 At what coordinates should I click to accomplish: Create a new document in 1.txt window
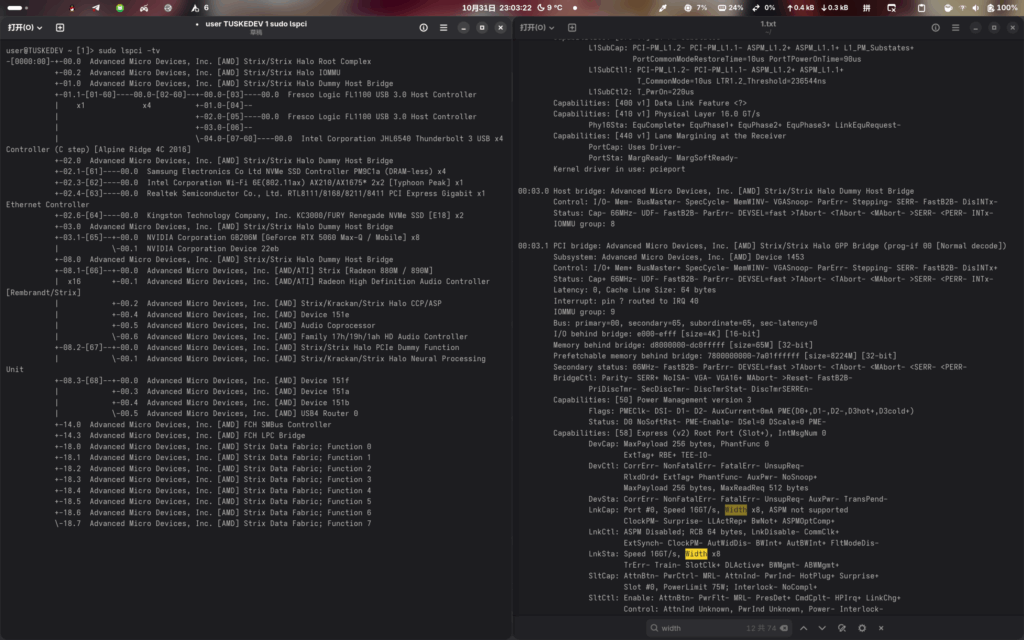click(x=571, y=27)
